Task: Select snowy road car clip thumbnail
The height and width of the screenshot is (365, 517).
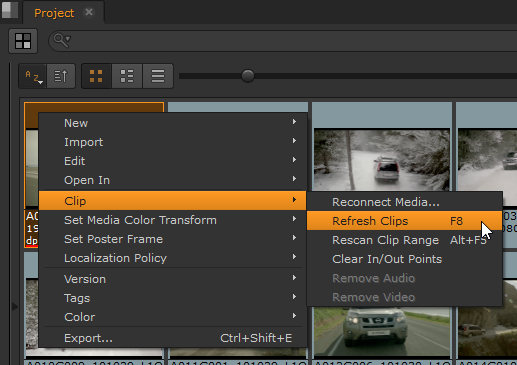Action: point(382,159)
